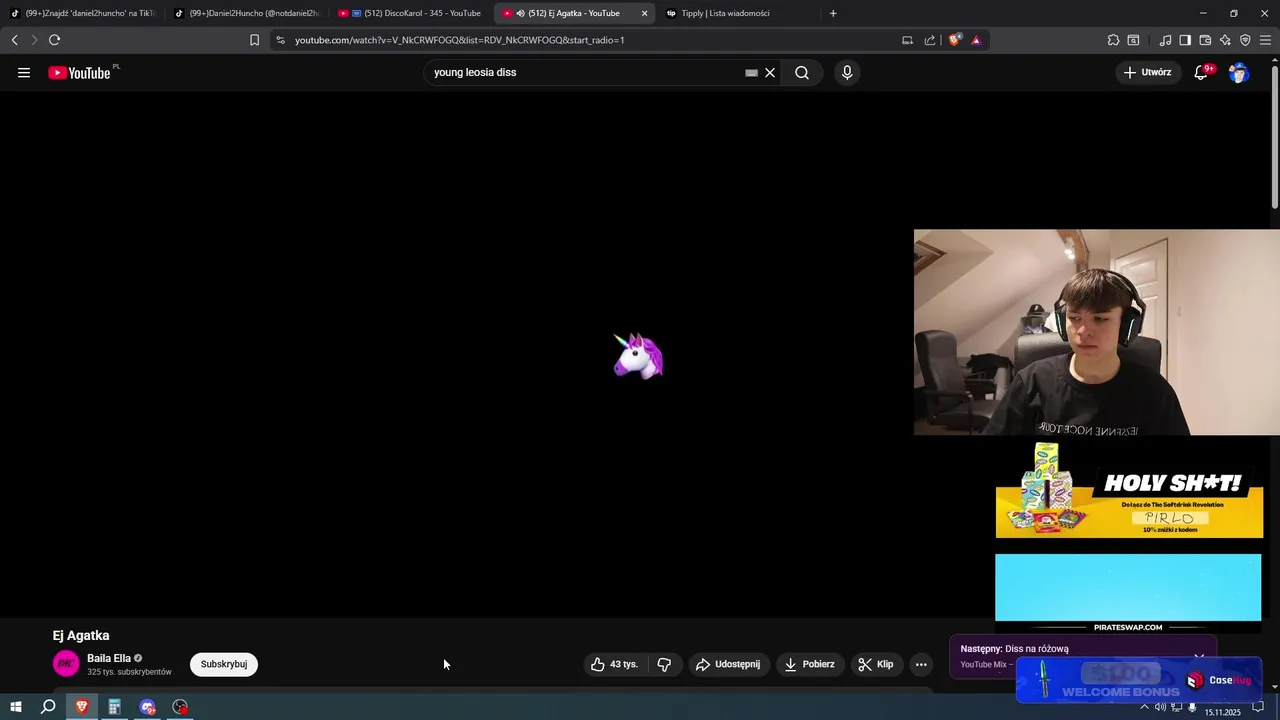Open Discord icon in taskbar
This screenshot has height=720, width=1280.
[x=148, y=707]
